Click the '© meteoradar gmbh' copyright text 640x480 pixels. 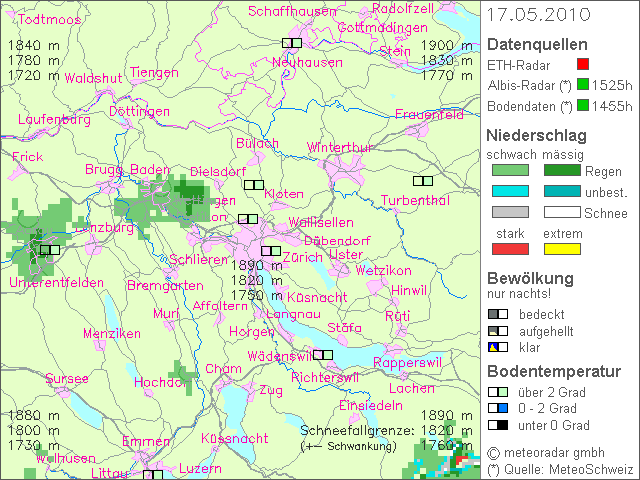point(546,453)
